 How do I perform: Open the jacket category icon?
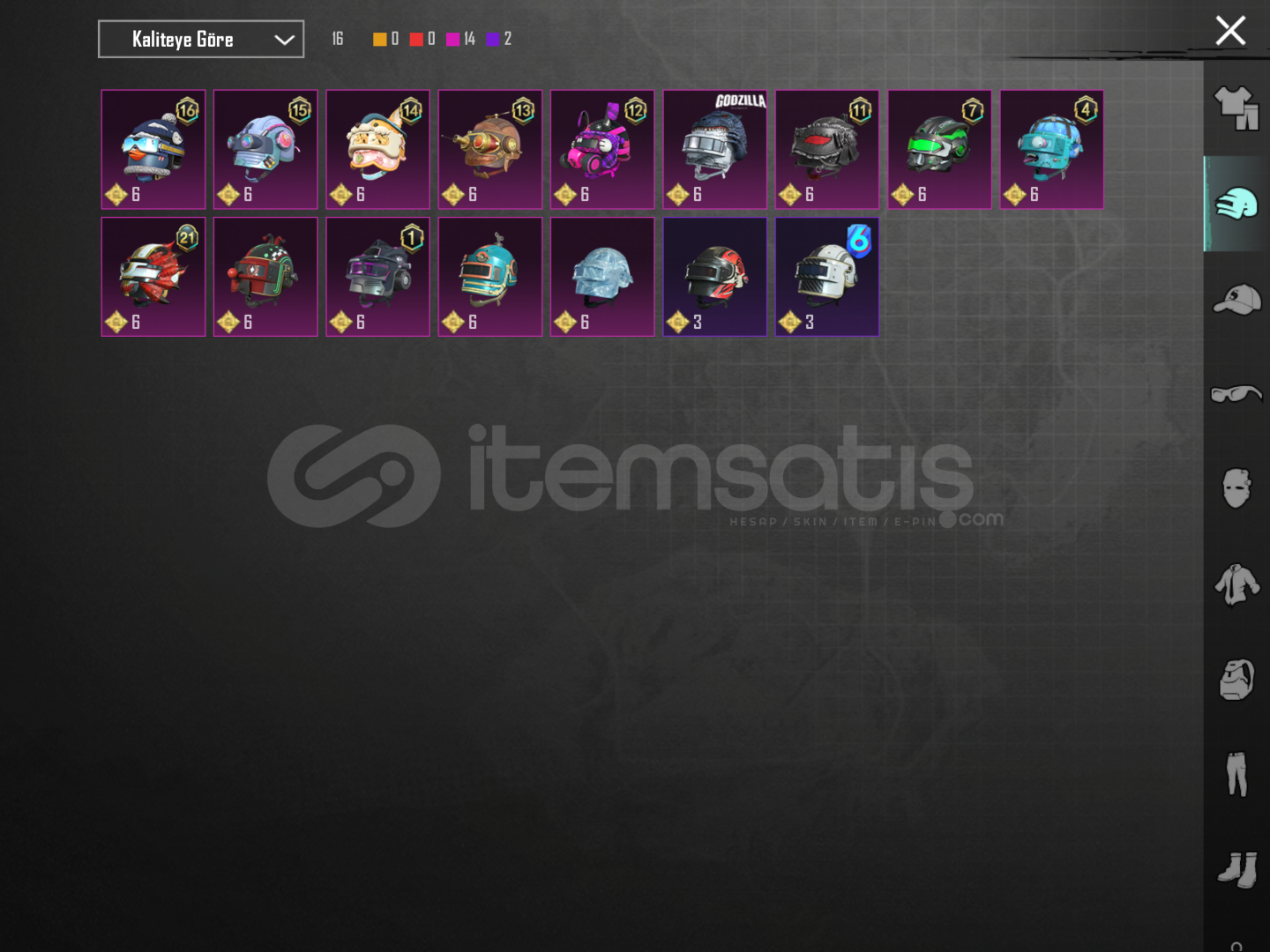tap(1236, 584)
